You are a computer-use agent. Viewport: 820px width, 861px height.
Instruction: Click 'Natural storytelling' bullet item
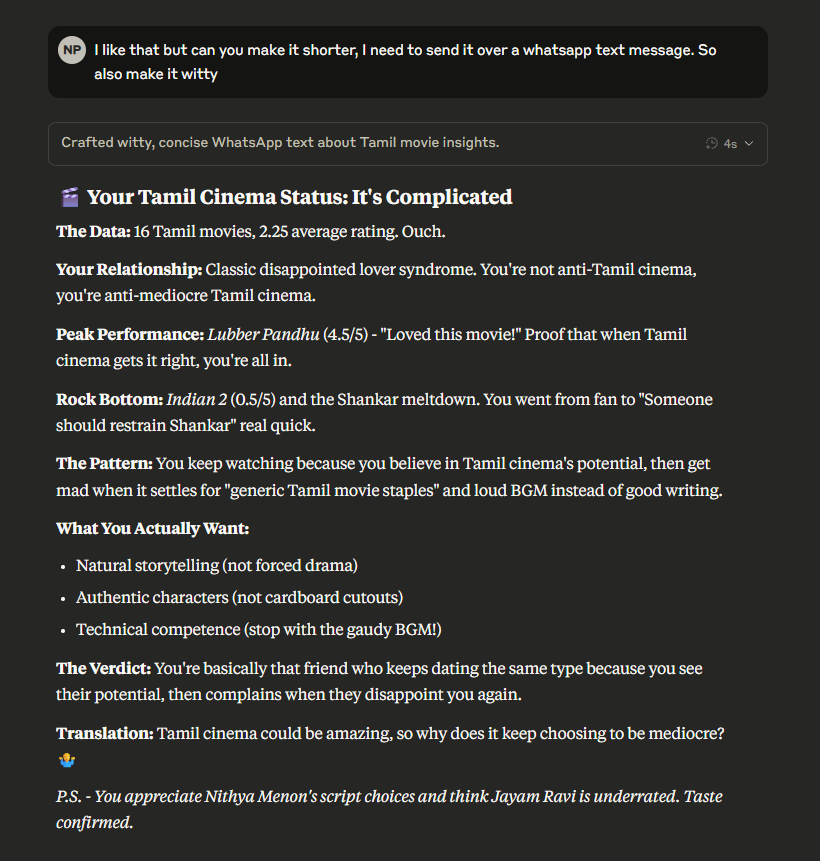217,566
